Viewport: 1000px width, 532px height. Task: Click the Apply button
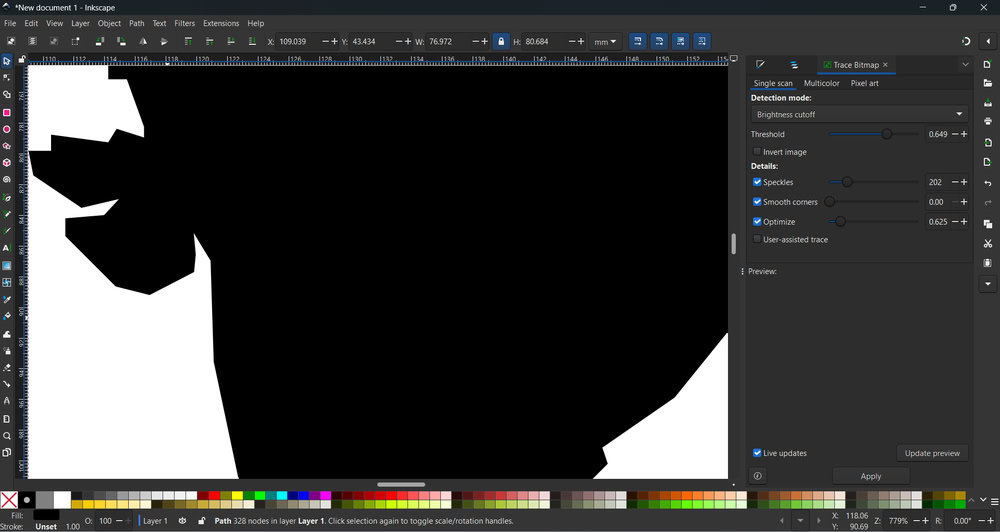pos(871,476)
